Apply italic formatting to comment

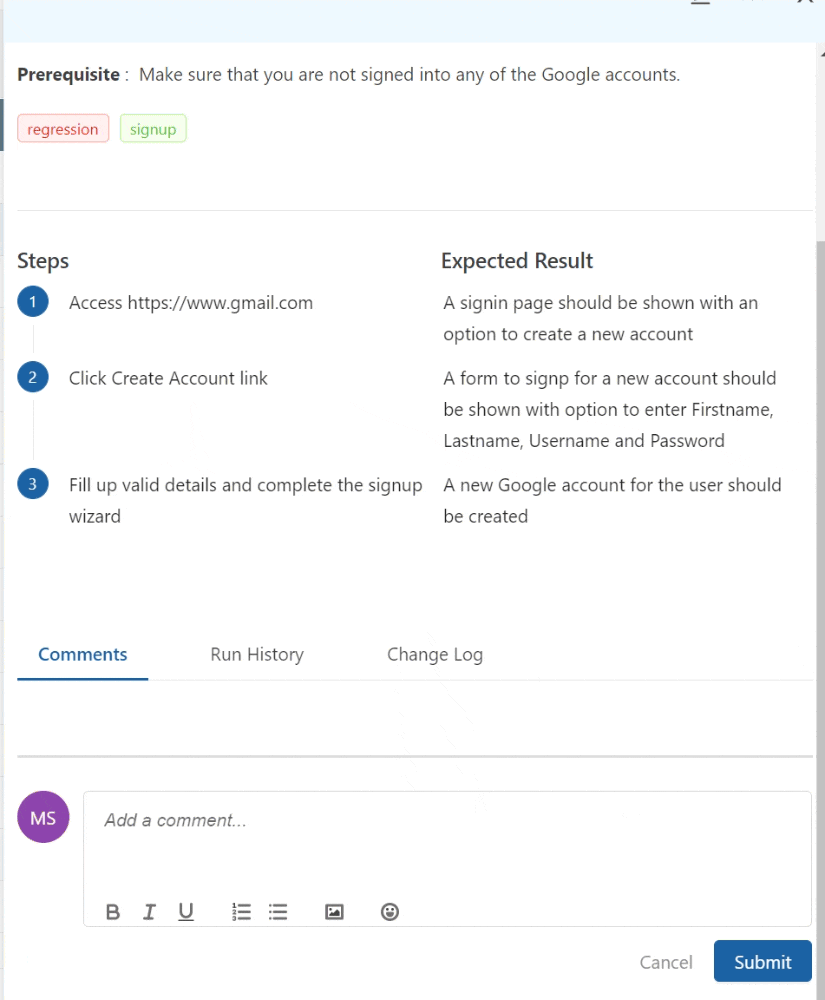pos(149,912)
